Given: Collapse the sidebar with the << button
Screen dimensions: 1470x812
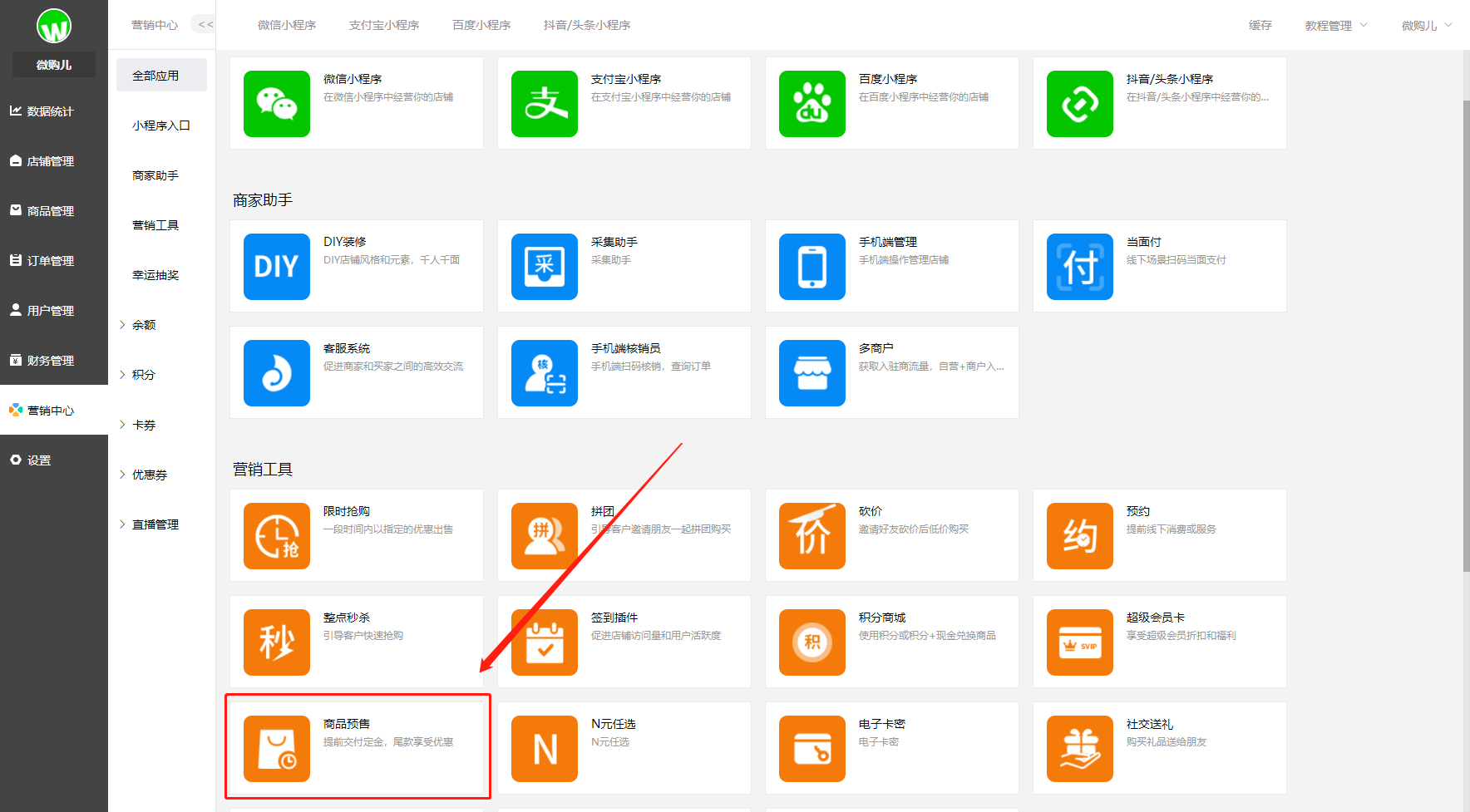Looking at the screenshot, I should click(205, 25).
